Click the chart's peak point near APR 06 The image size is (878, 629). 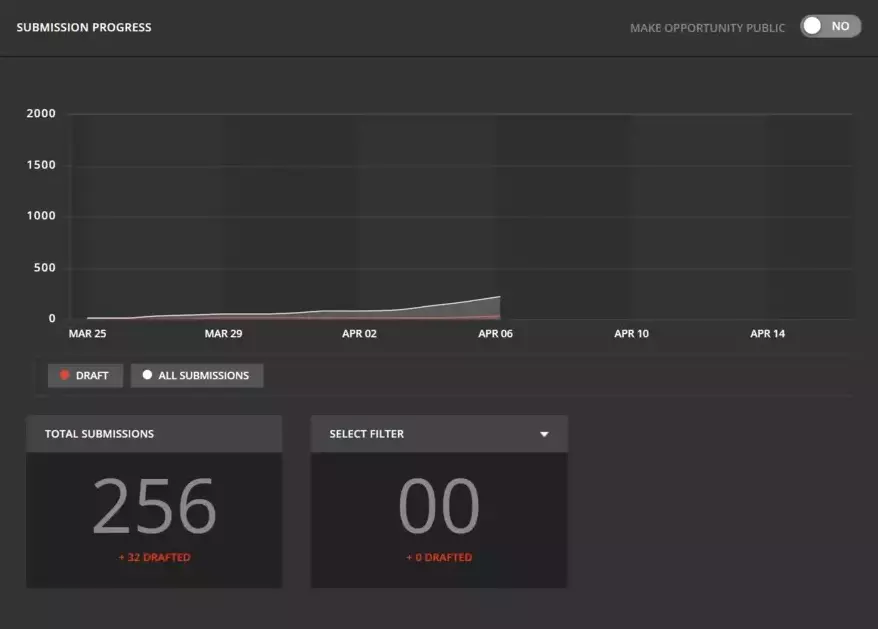point(499,297)
